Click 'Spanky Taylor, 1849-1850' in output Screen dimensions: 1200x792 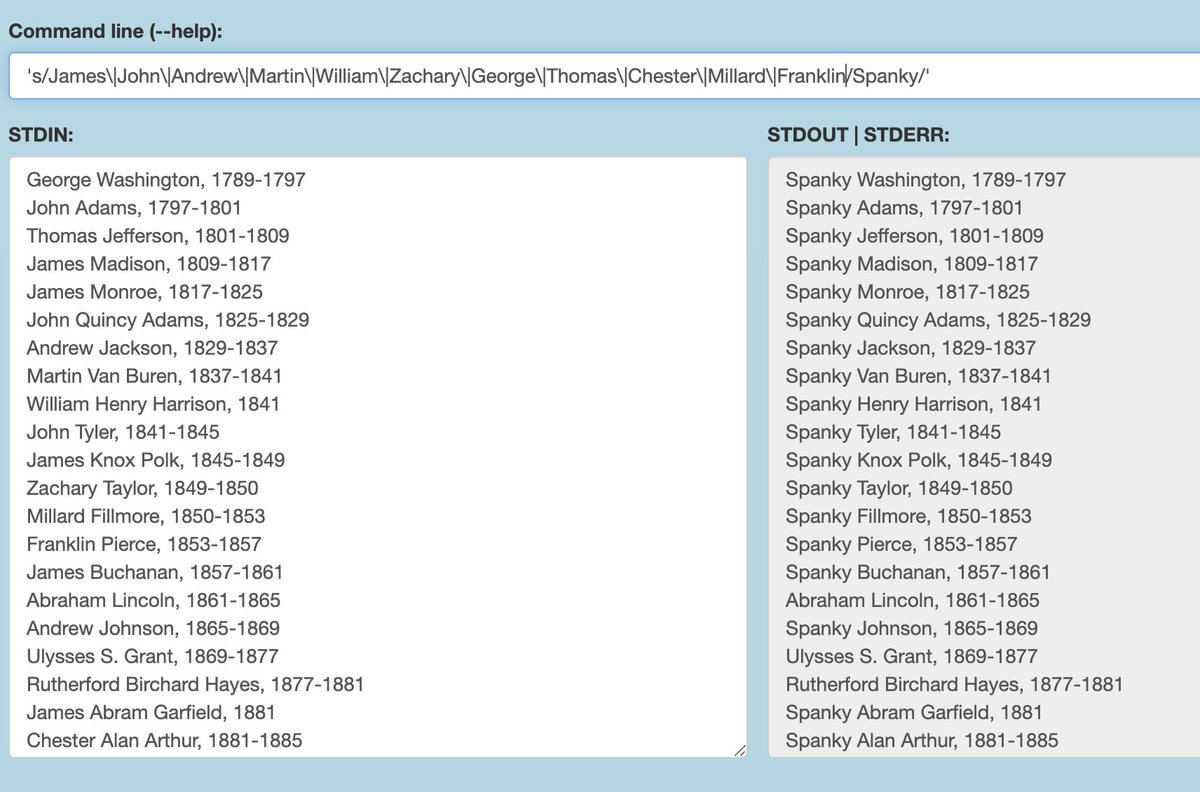(899, 488)
